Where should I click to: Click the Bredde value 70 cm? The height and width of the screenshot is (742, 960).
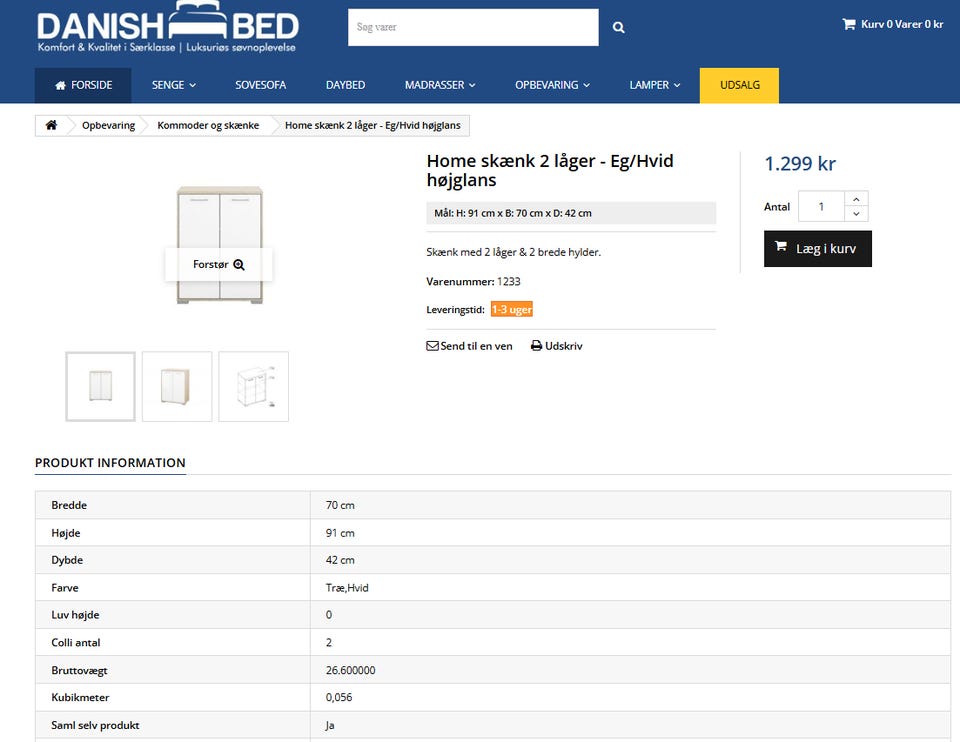[x=340, y=505]
